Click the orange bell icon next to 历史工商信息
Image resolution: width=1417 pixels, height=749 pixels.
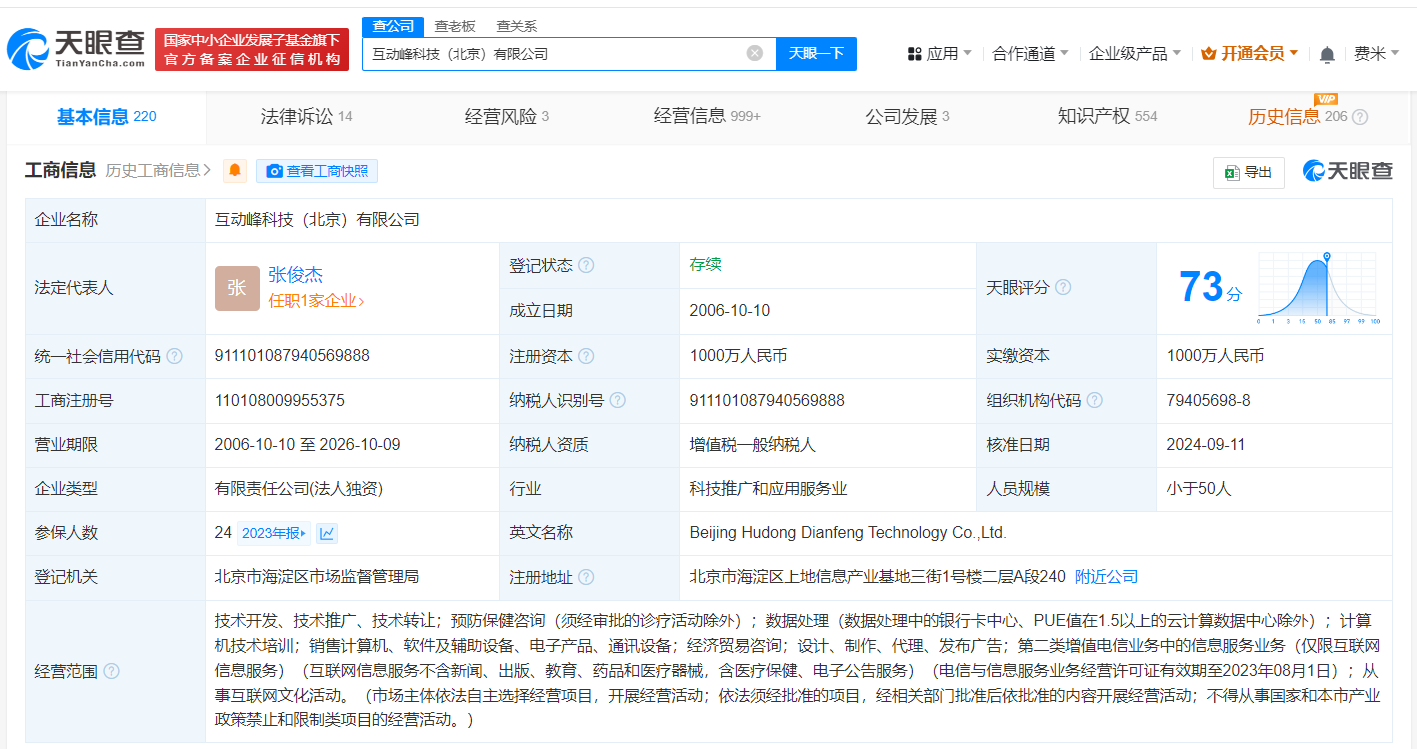[234, 170]
